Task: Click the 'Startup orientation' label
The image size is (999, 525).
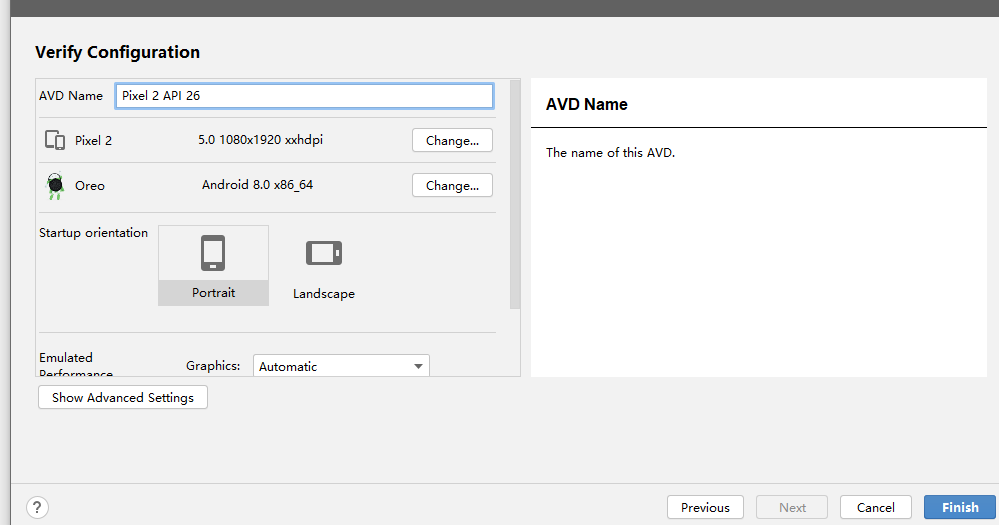Action: click(94, 233)
